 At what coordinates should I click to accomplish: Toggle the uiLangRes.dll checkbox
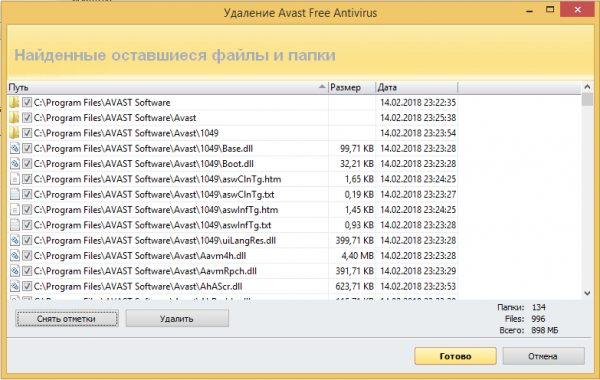coord(27,240)
